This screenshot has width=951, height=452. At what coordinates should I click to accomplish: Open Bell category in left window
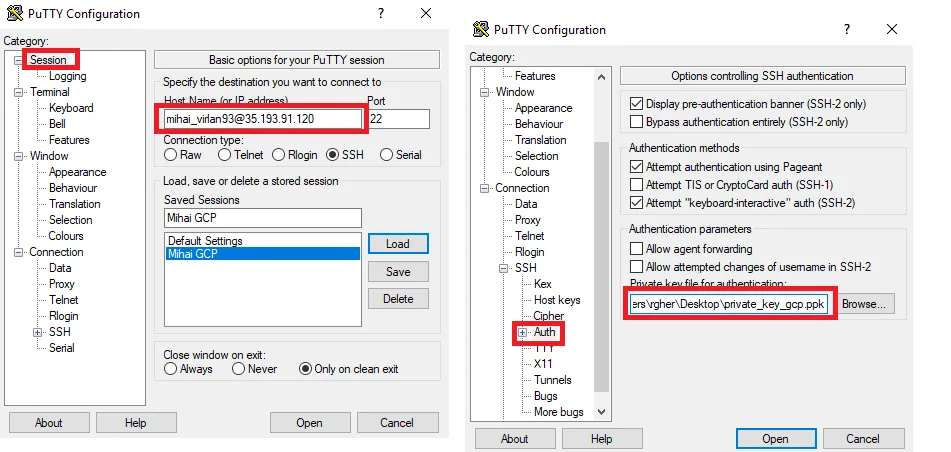(58, 124)
